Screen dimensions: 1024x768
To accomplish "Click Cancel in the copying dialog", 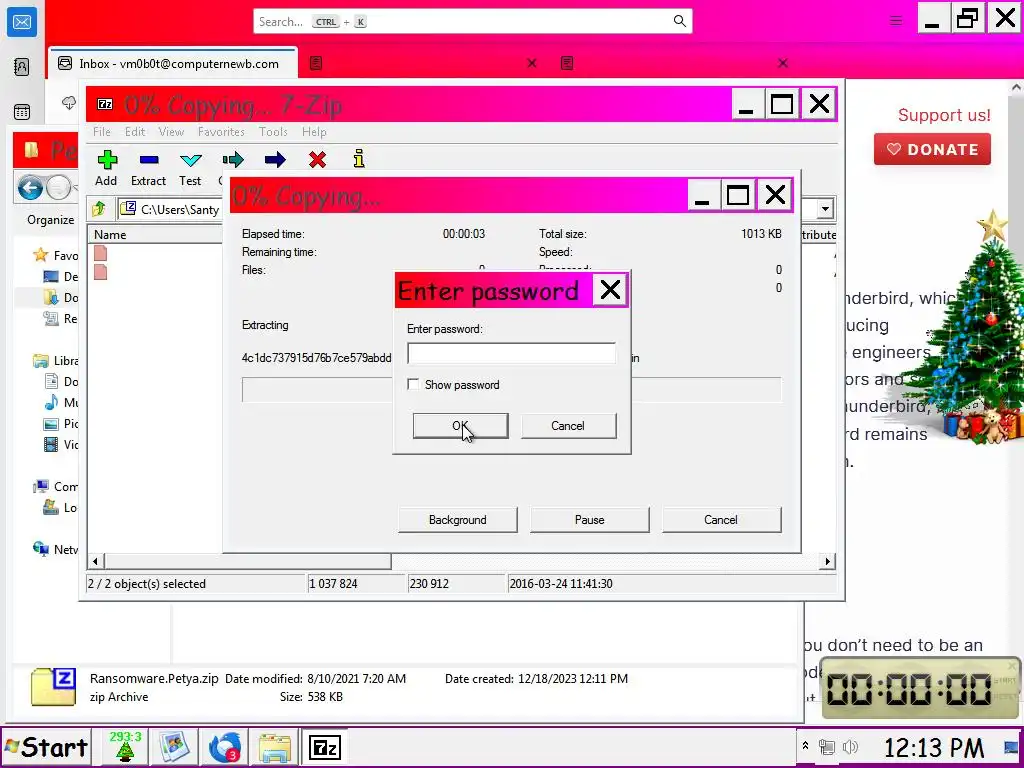I will [x=721, y=520].
